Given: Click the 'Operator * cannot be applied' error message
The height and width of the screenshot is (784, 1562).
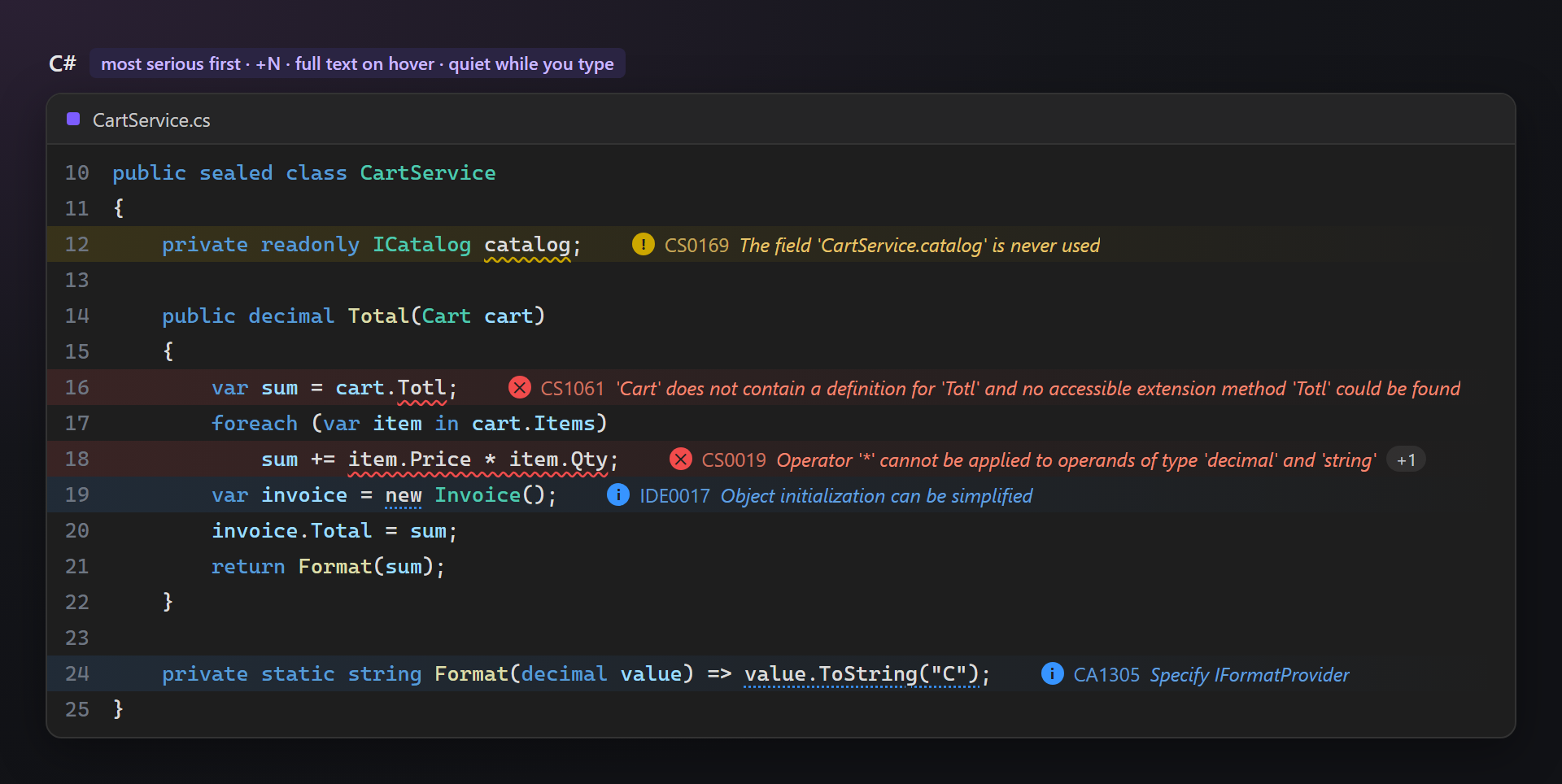Looking at the screenshot, I should tap(1076, 460).
